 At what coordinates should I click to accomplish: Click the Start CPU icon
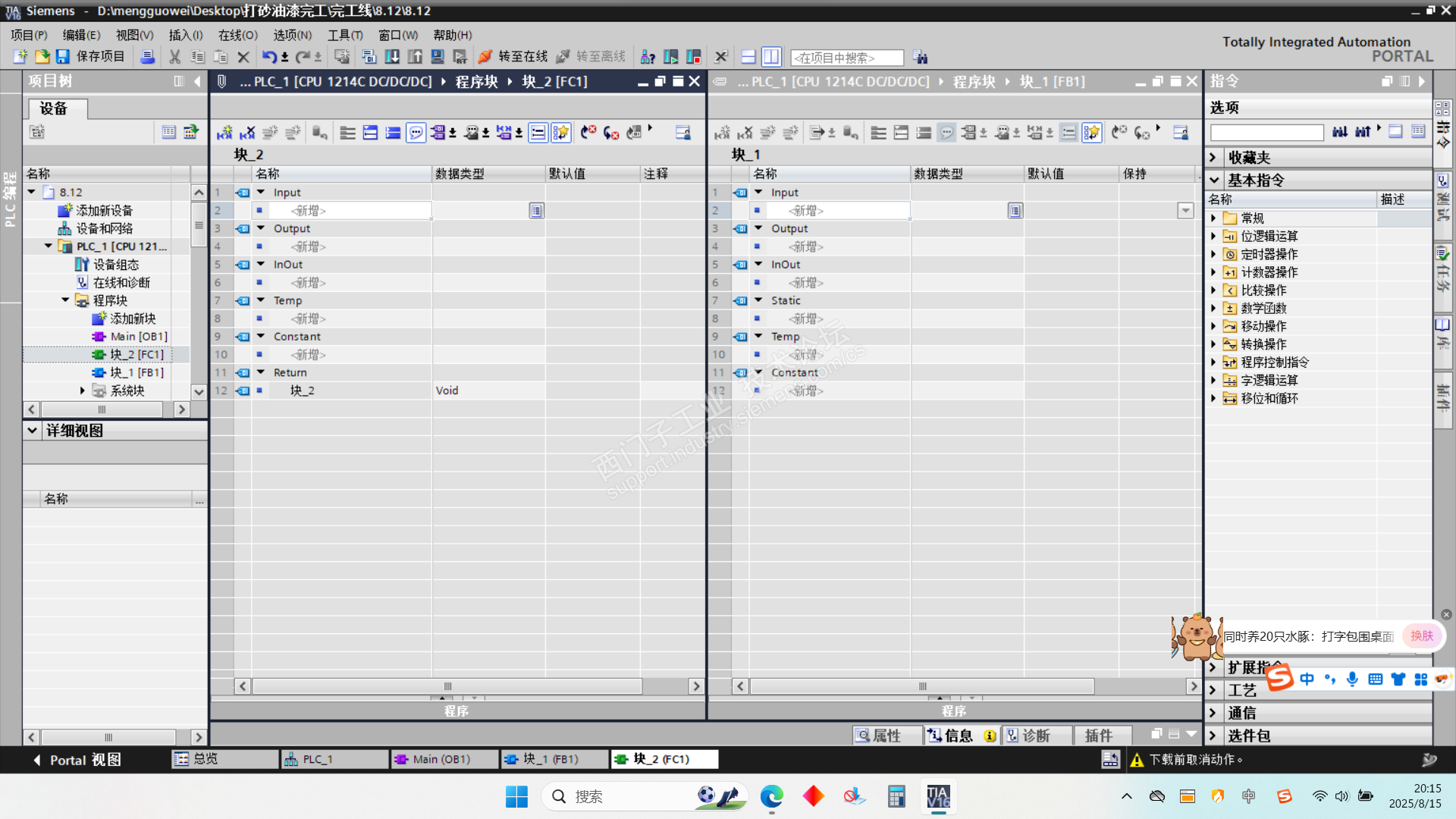(x=671, y=57)
